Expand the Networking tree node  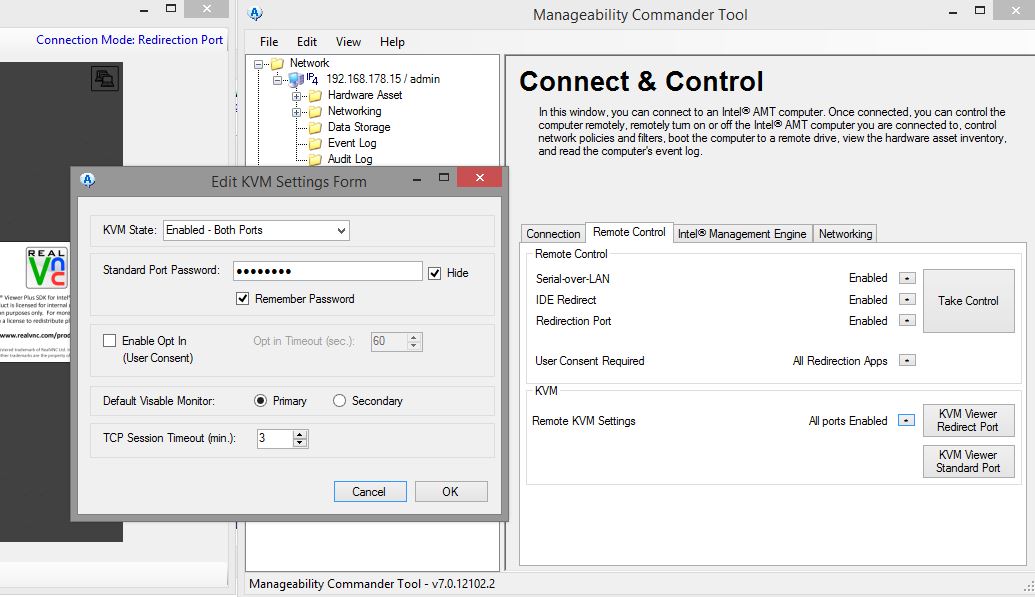click(x=296, y=112)
